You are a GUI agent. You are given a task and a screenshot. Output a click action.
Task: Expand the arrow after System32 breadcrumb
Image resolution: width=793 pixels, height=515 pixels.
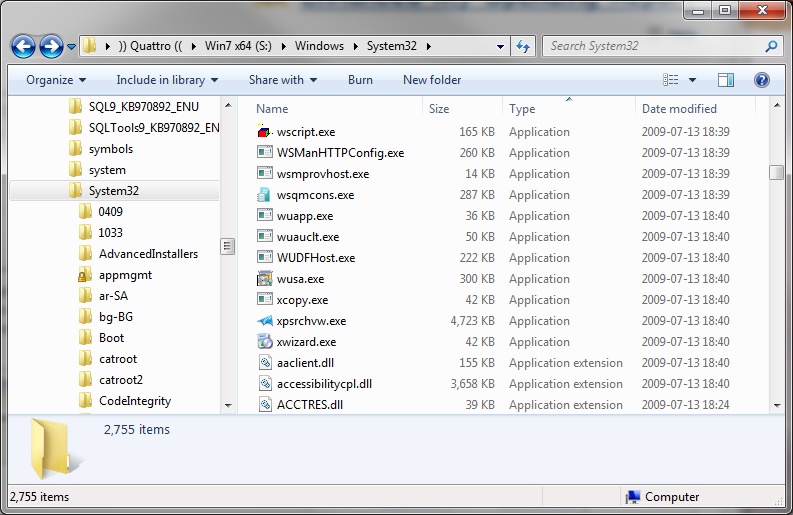click(x=428, y=47)
